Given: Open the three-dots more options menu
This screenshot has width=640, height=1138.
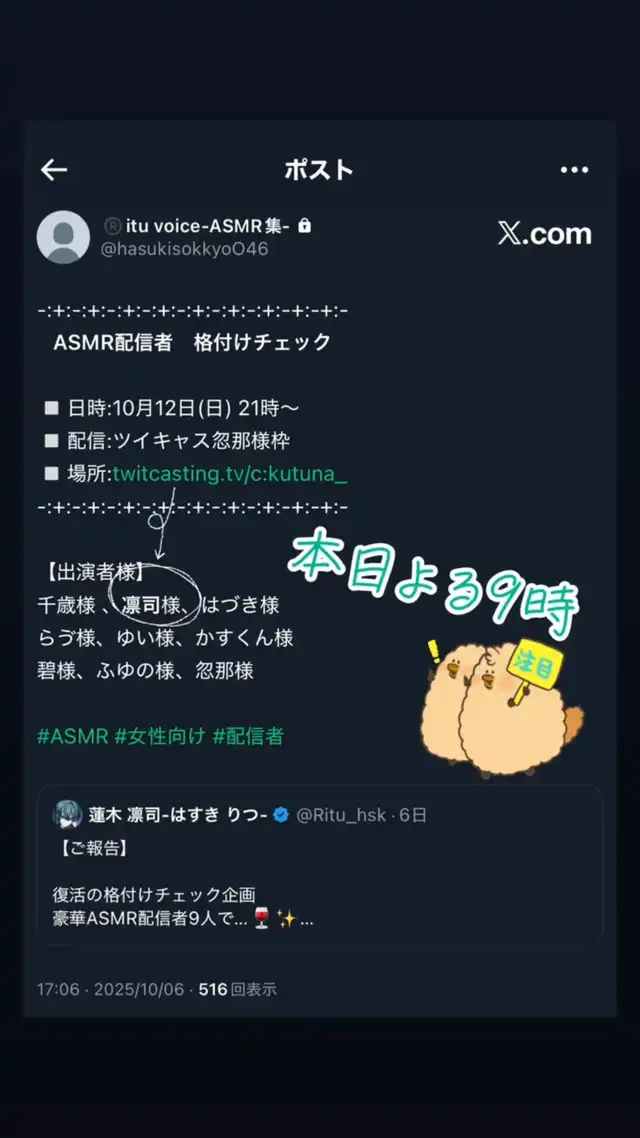Looking at the screenshot, I should [x=574, y=170].
